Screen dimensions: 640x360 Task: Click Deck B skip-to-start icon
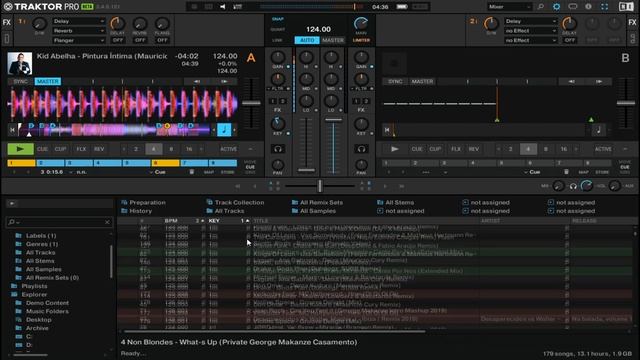(x=387, y=130)
